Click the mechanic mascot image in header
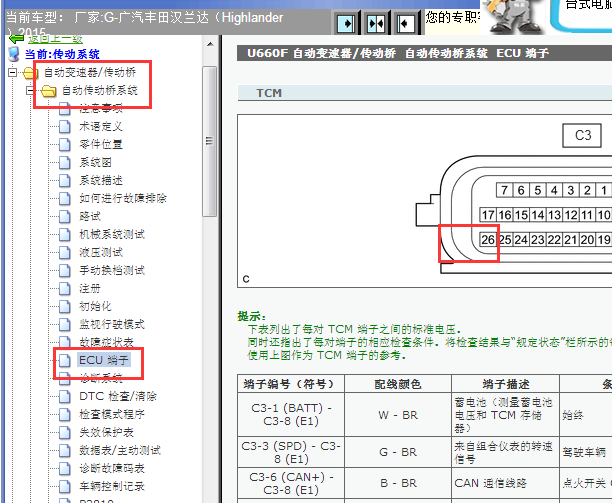This screenshot has height=503, width=612. click(x=512, y=17)
